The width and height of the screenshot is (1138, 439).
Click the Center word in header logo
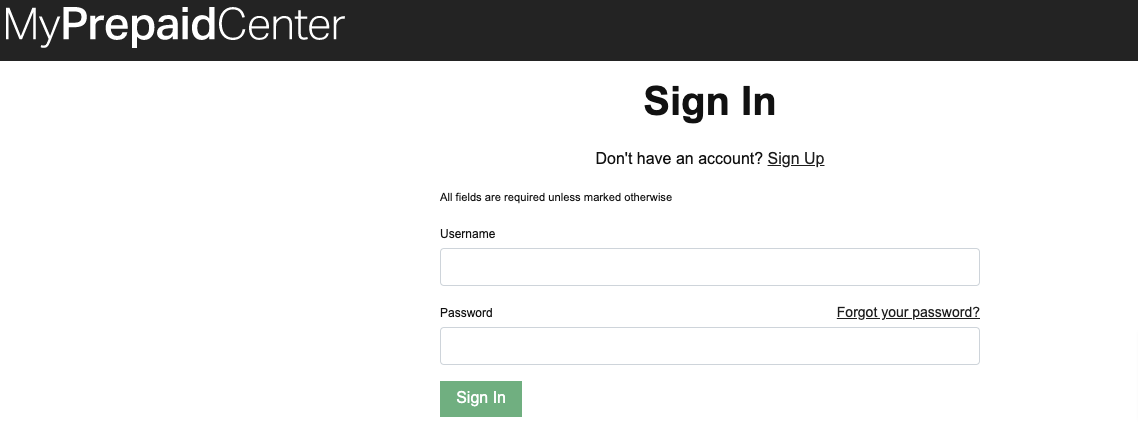coord(281,25)
